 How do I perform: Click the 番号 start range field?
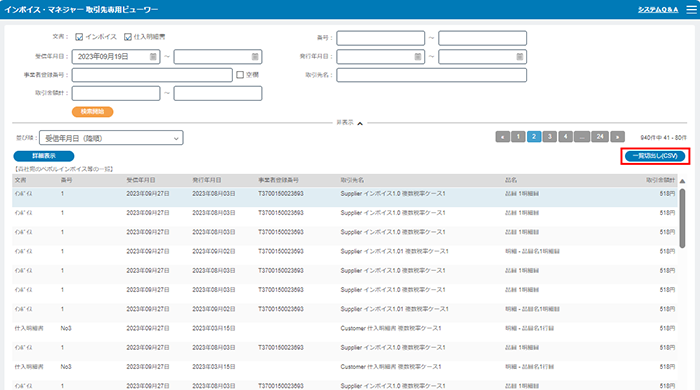pos(380,38)
